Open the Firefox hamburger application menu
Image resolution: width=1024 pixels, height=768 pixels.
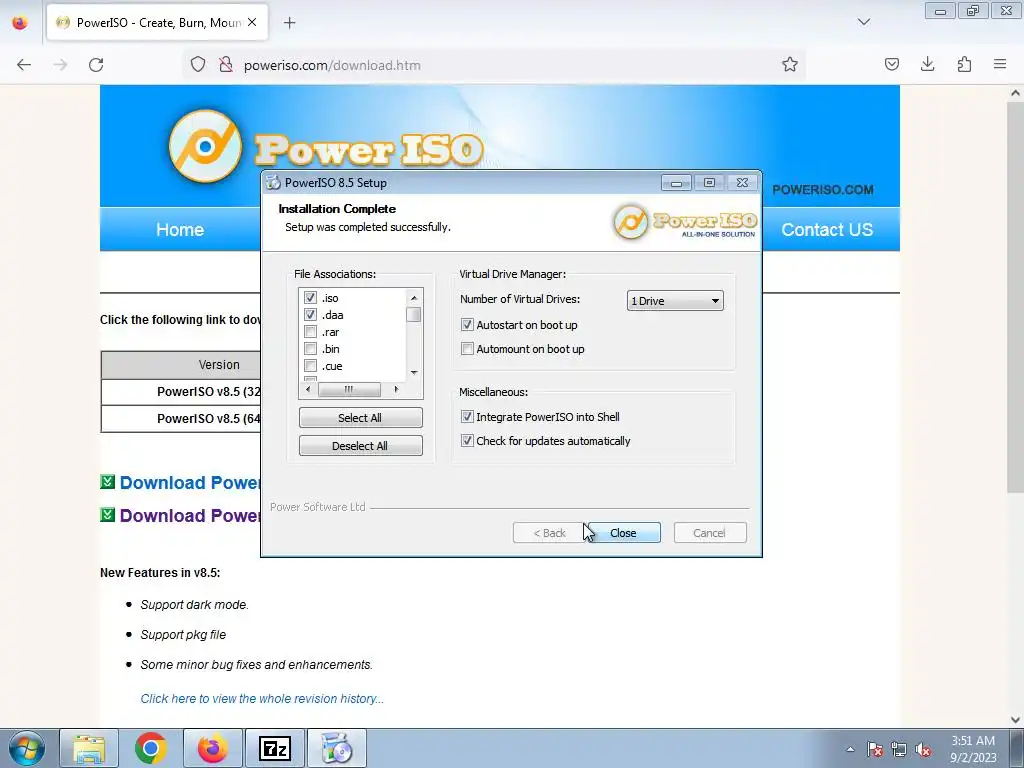[1000, 64]
